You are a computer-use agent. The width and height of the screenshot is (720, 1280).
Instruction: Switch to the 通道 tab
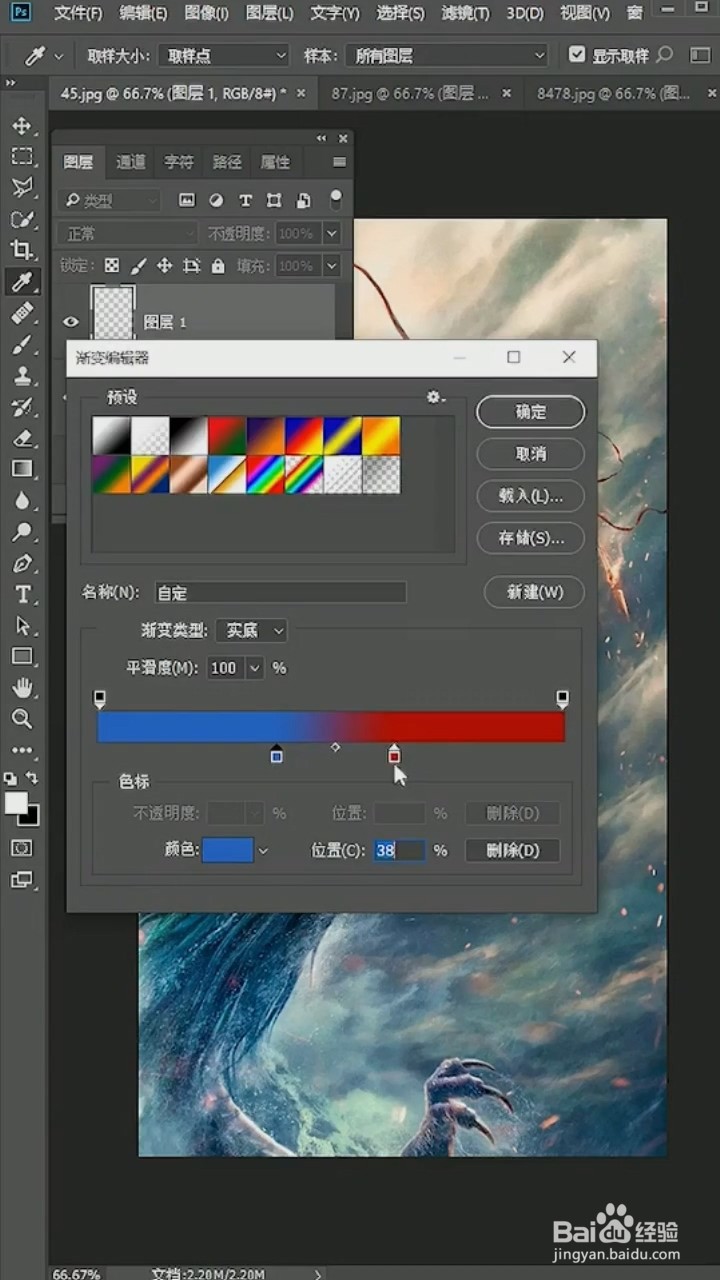pyautogui.click(x=131, y=162)
